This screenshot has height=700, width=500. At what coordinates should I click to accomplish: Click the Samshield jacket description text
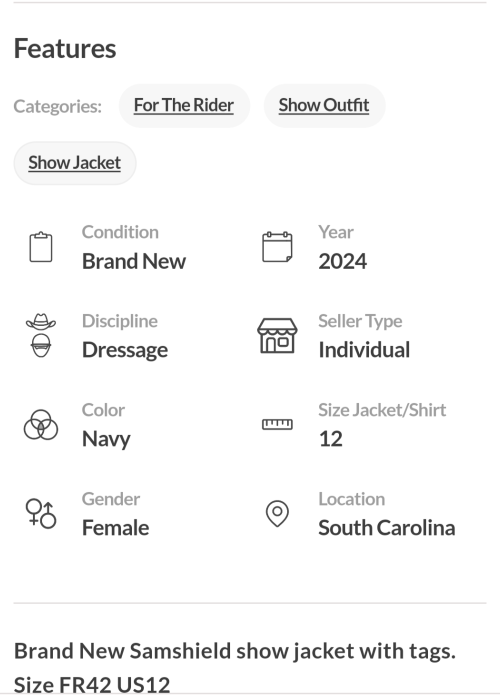(x=235, y=668)
